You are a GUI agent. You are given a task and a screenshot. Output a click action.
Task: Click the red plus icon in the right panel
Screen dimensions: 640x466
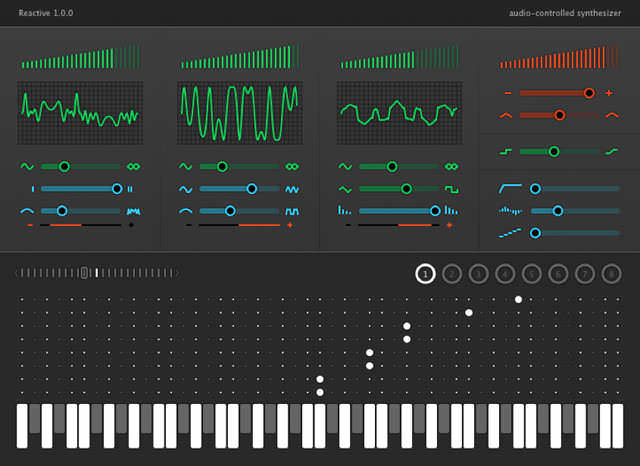609,93
